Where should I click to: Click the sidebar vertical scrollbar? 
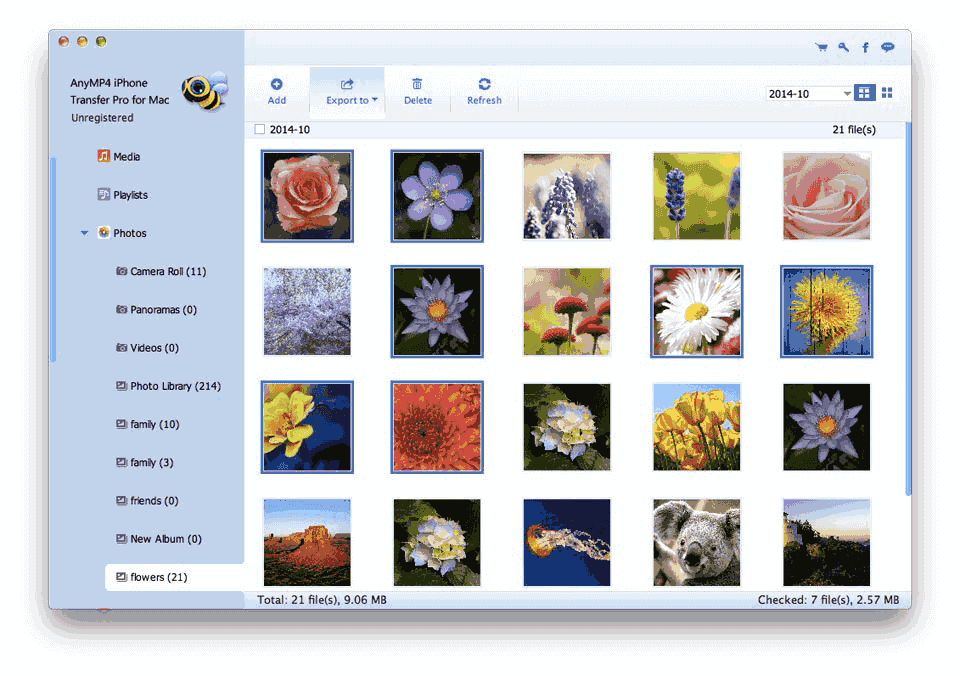pyautogui.click(x=53, y=260)
